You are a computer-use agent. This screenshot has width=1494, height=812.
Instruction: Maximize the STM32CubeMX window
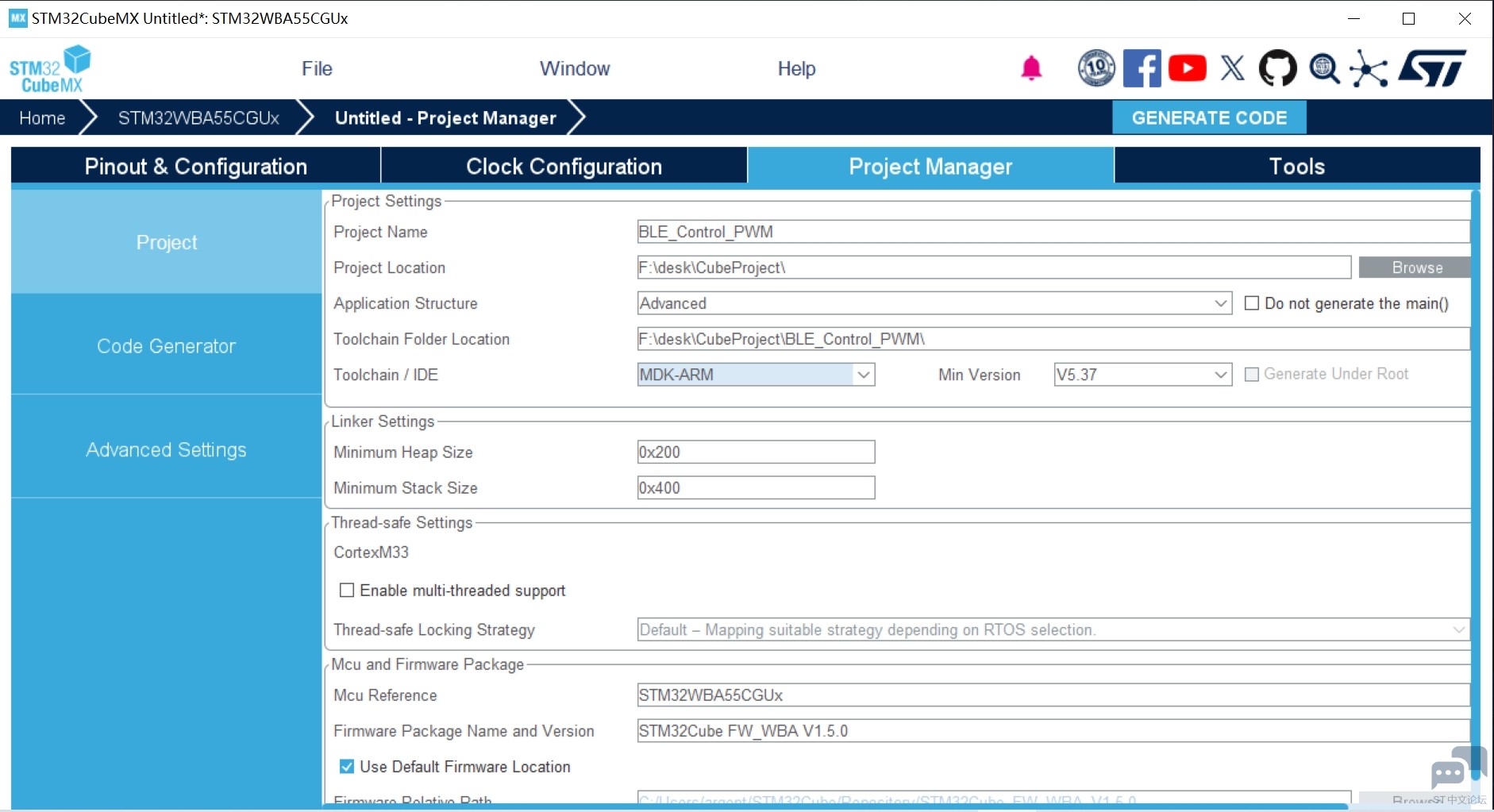pos(1409,18)
